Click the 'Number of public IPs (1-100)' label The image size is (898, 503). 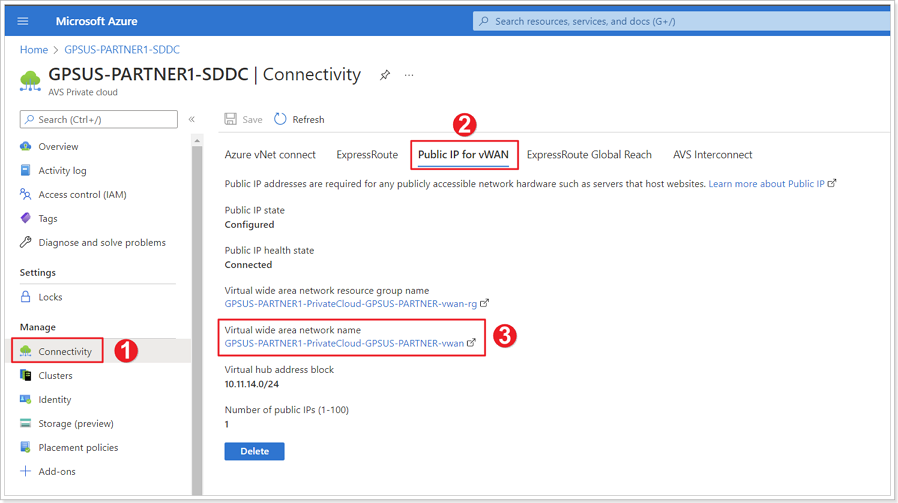click(x=286, y=410)
